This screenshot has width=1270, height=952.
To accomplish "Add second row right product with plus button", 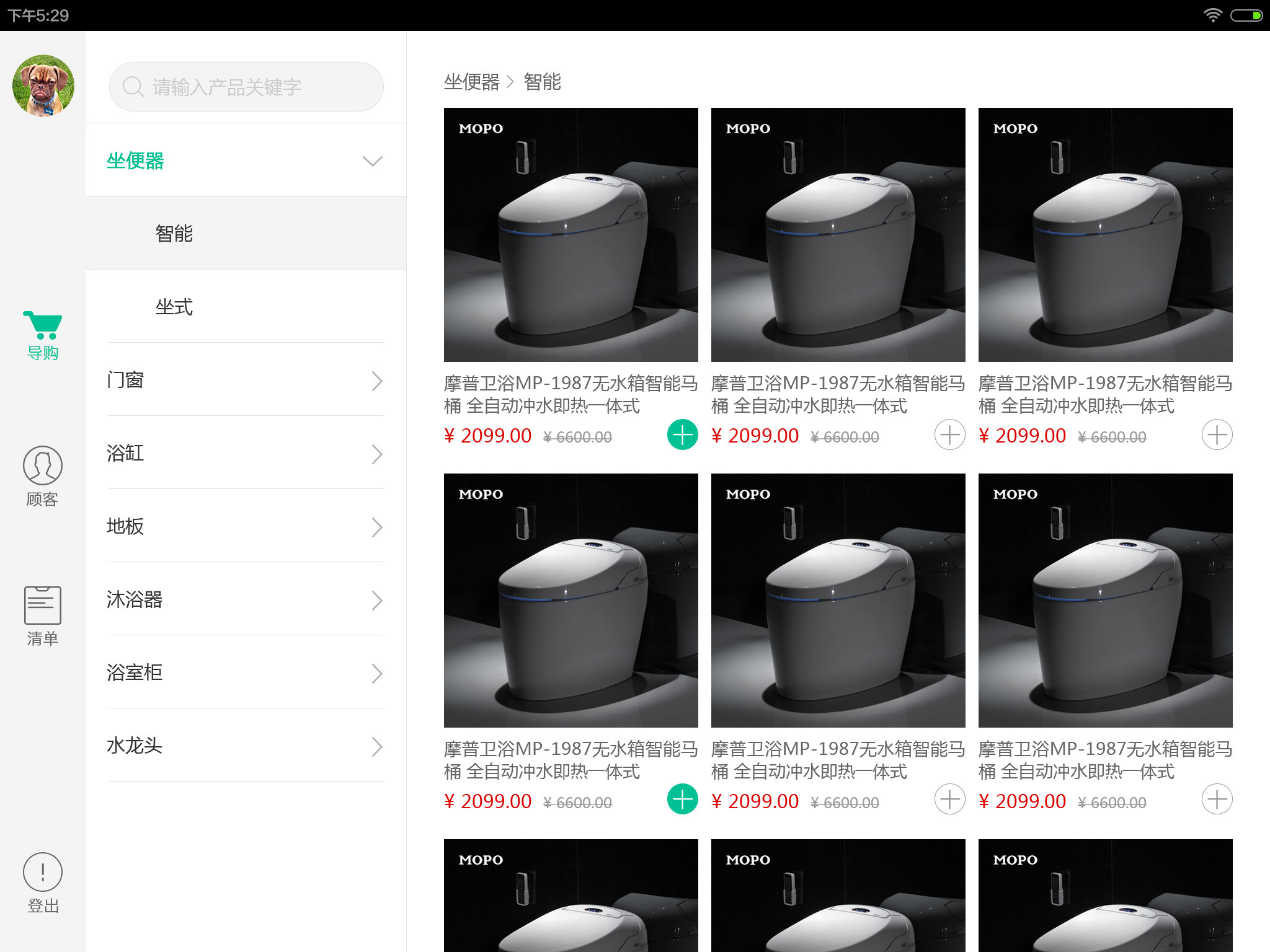I will (1217, 800).
